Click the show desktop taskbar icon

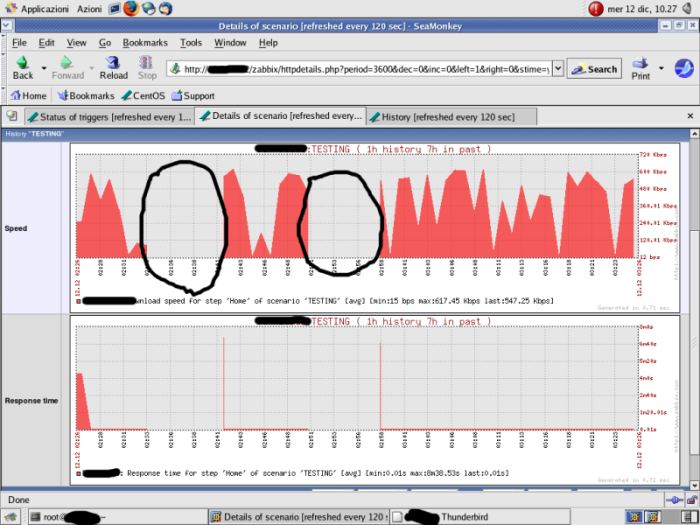11,517
